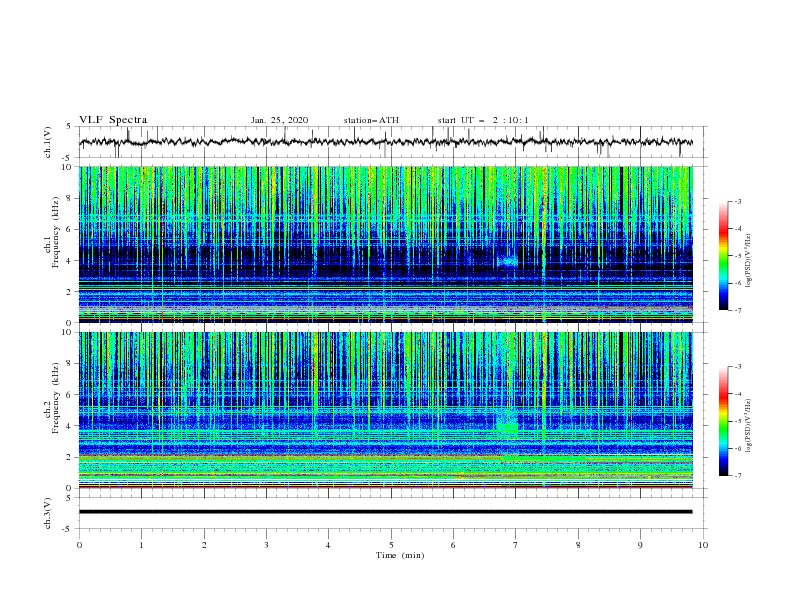792x612 pixels.
Task: Select the date "Jan. 25, 2020"
Action: 279,120
